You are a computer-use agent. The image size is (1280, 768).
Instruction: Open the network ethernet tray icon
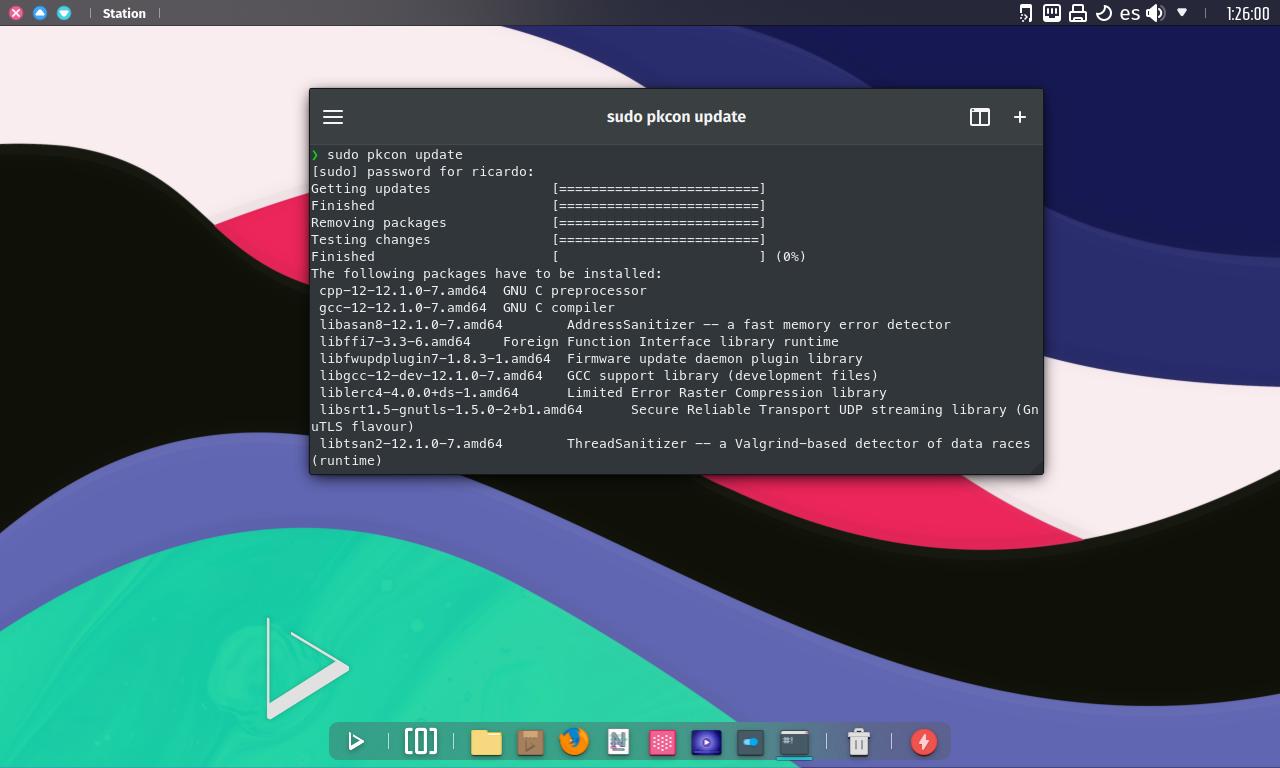1052,13
